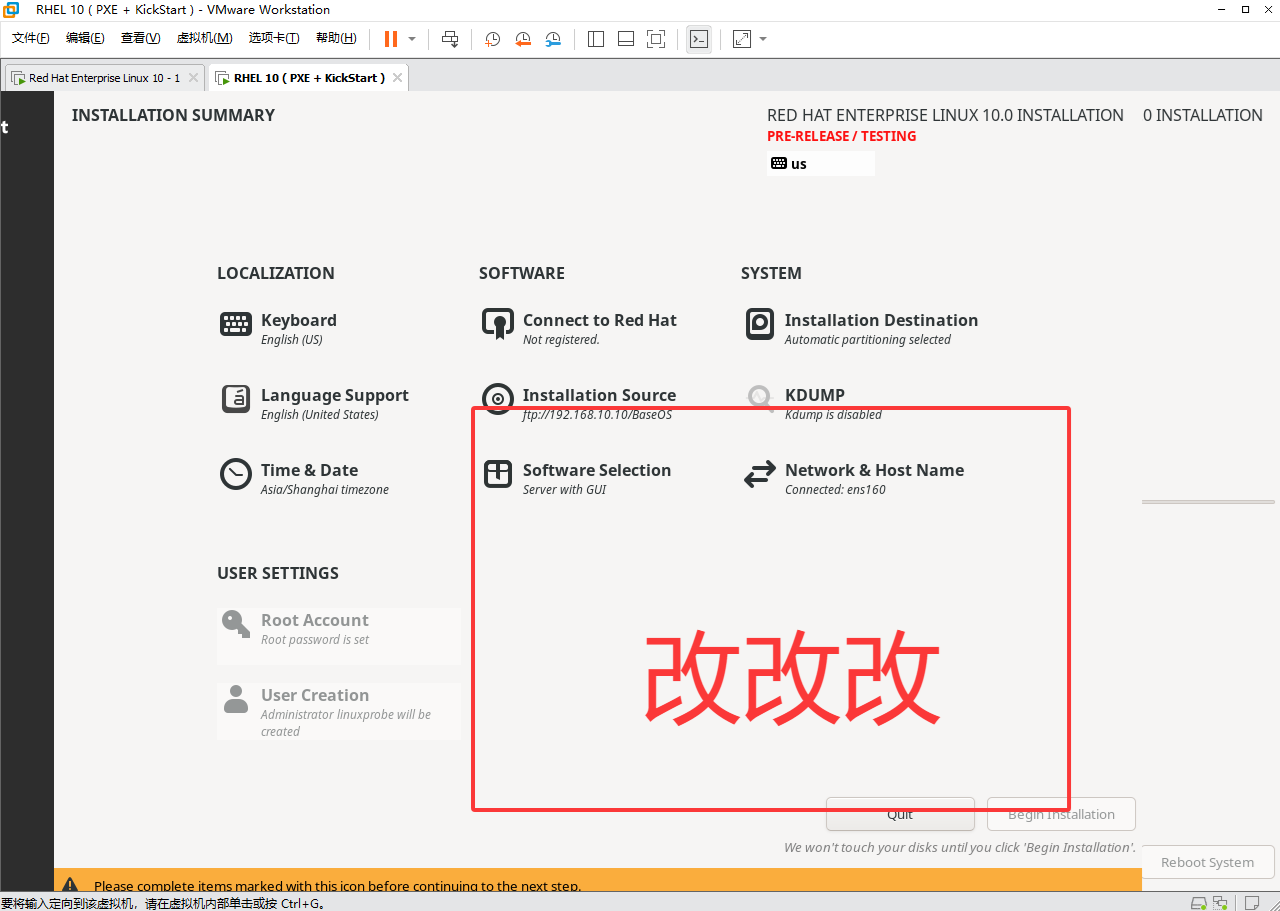Open the power options dropdown arrow
Viewport: 1280px width, 911px height.
412,39
